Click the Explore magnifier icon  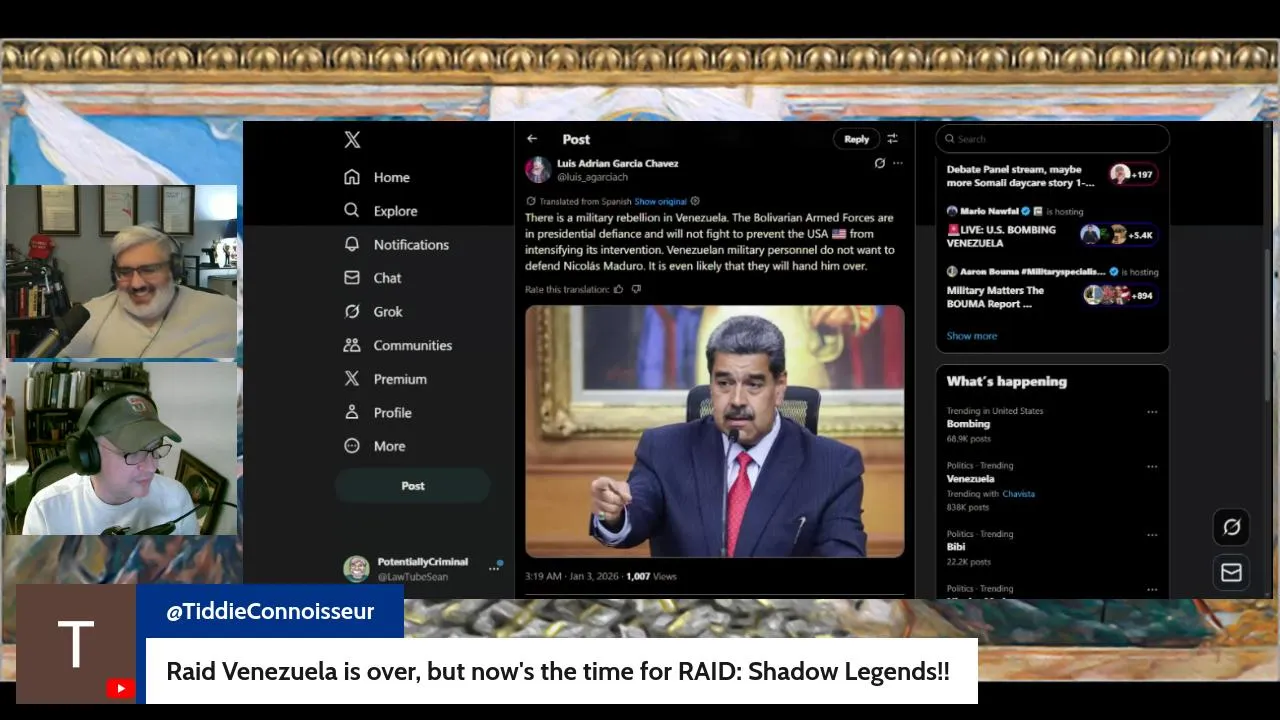(x=352, y=211)
